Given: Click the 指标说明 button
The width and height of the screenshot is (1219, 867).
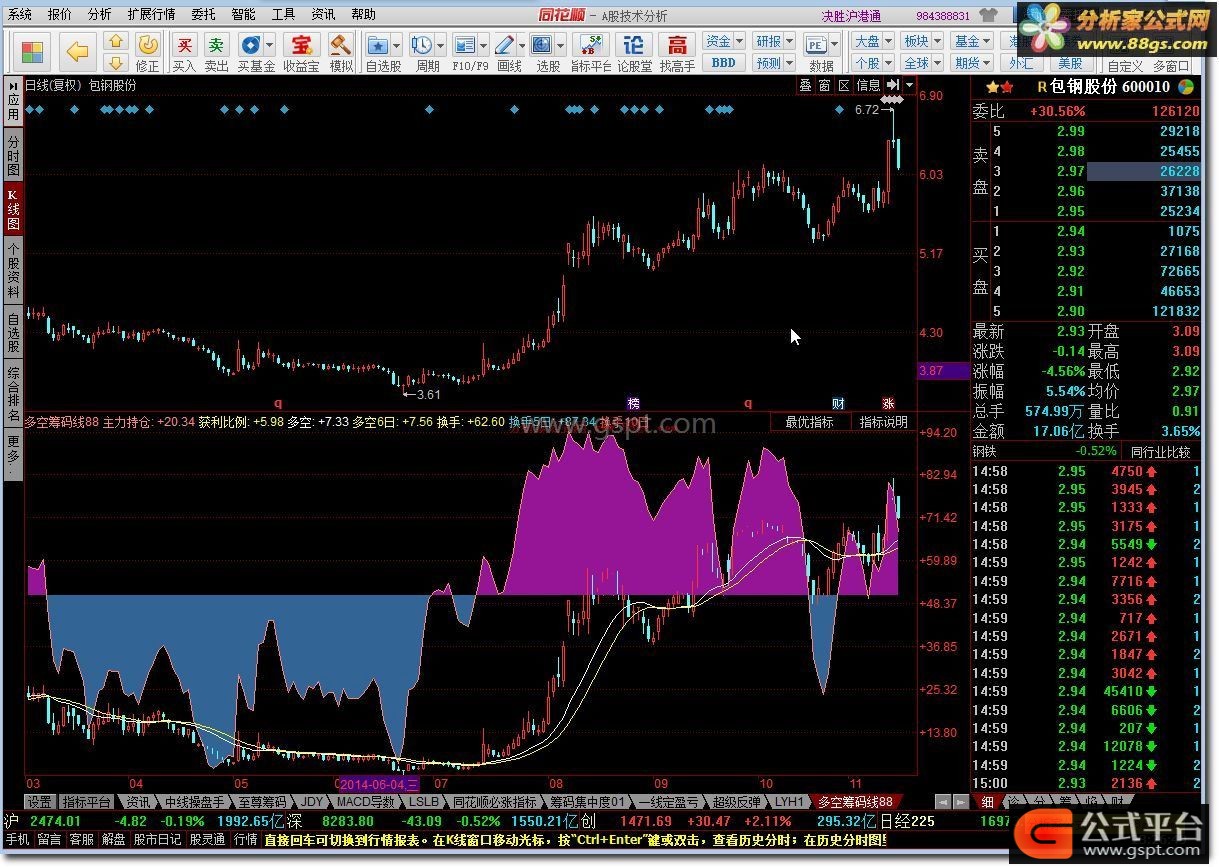Looking at the screenshot, I should [883, 422].
